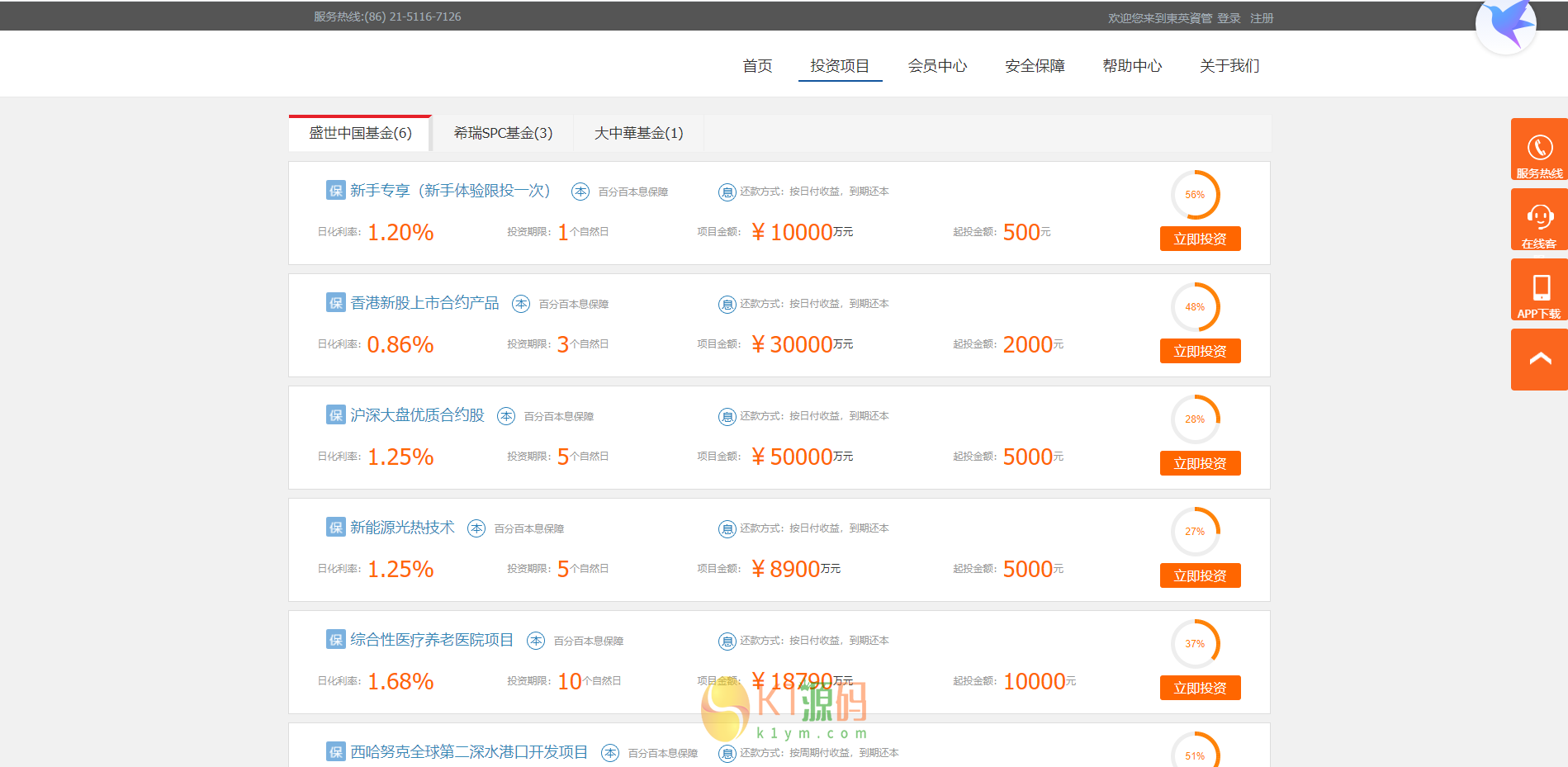Click interest icon in 沪深大盘优质合约股 row
Viewport: 1568px width, 767px height.
pos(727,417)
